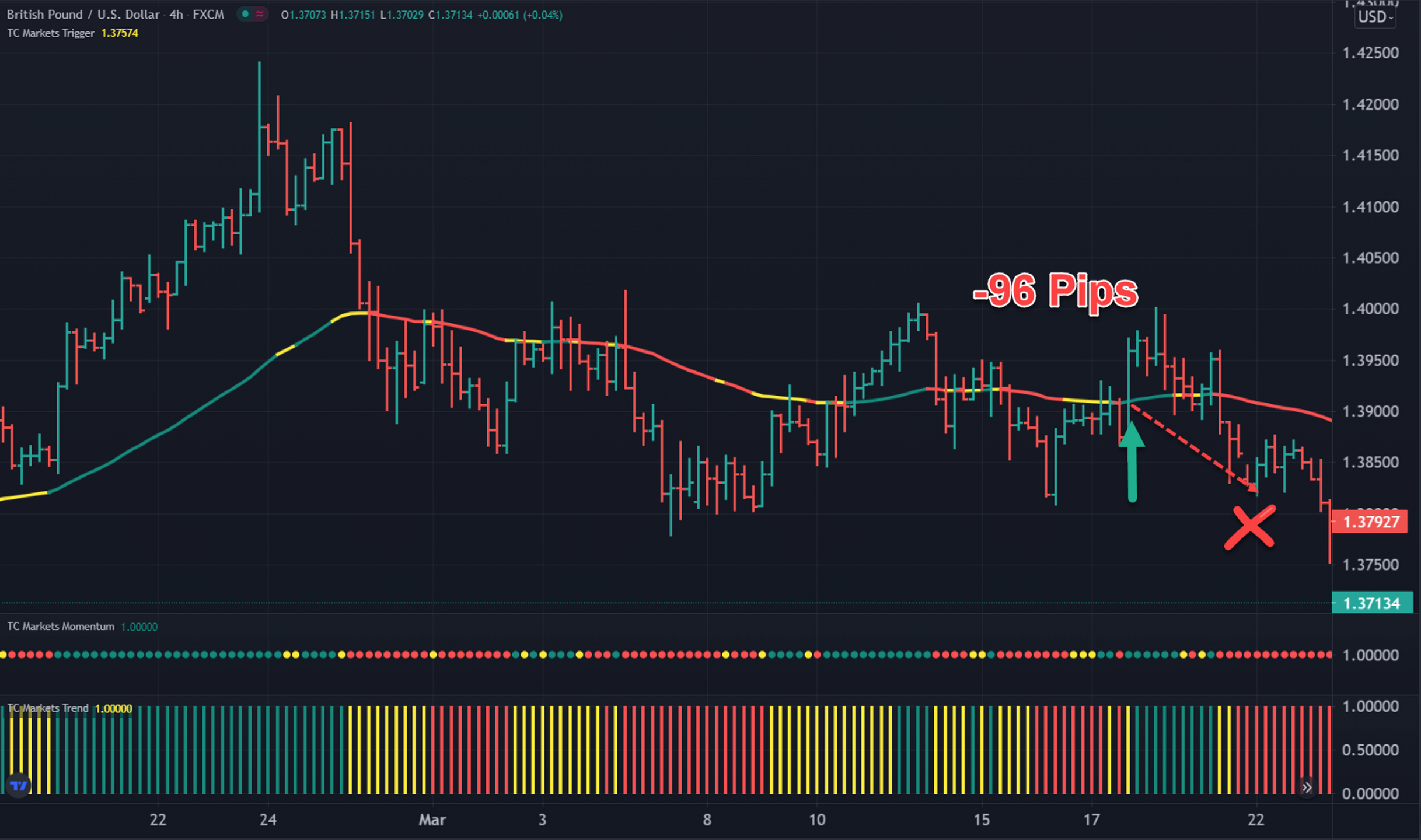Image resolution: width=1421 pixels, height=840 pixels.
Task: Click the scroll-to-latest-bar double arrow
Action: click(x=1307, y=787)
